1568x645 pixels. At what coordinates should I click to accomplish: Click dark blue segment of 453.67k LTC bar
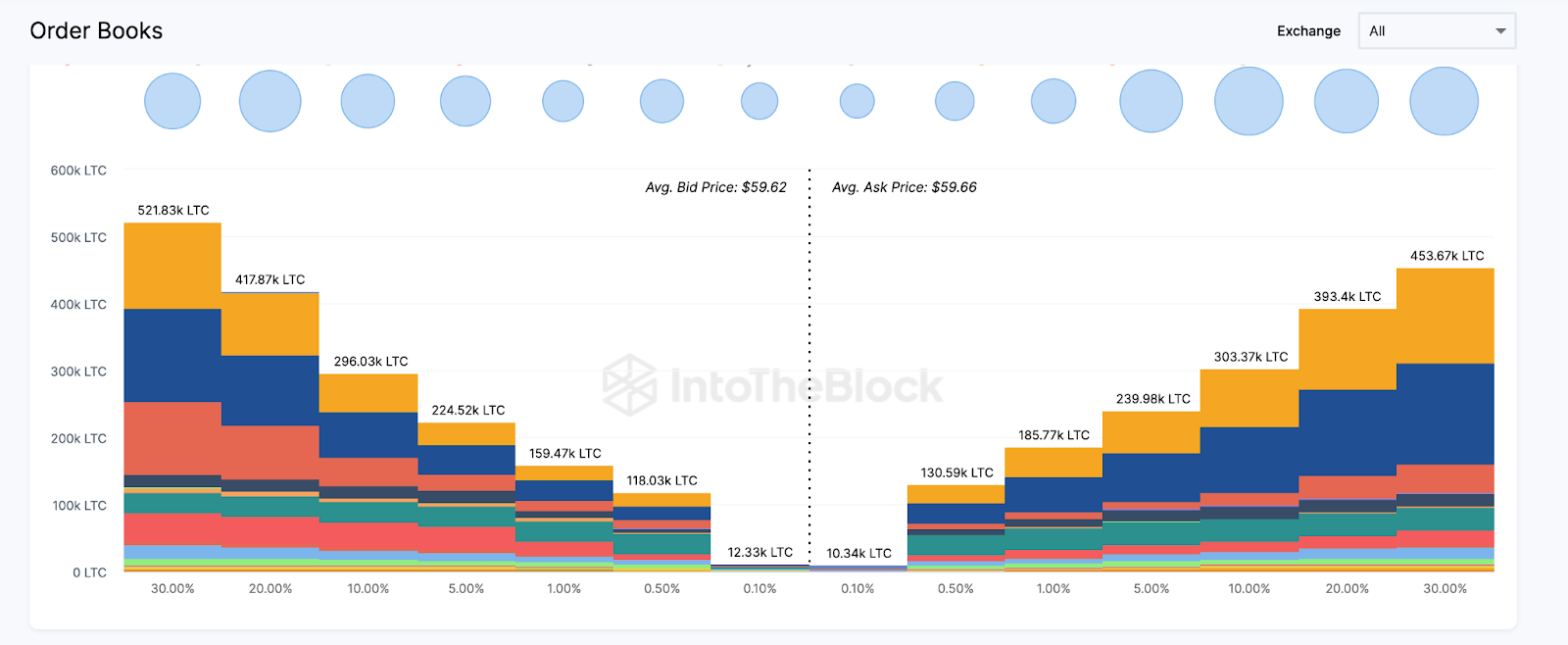1445,414
